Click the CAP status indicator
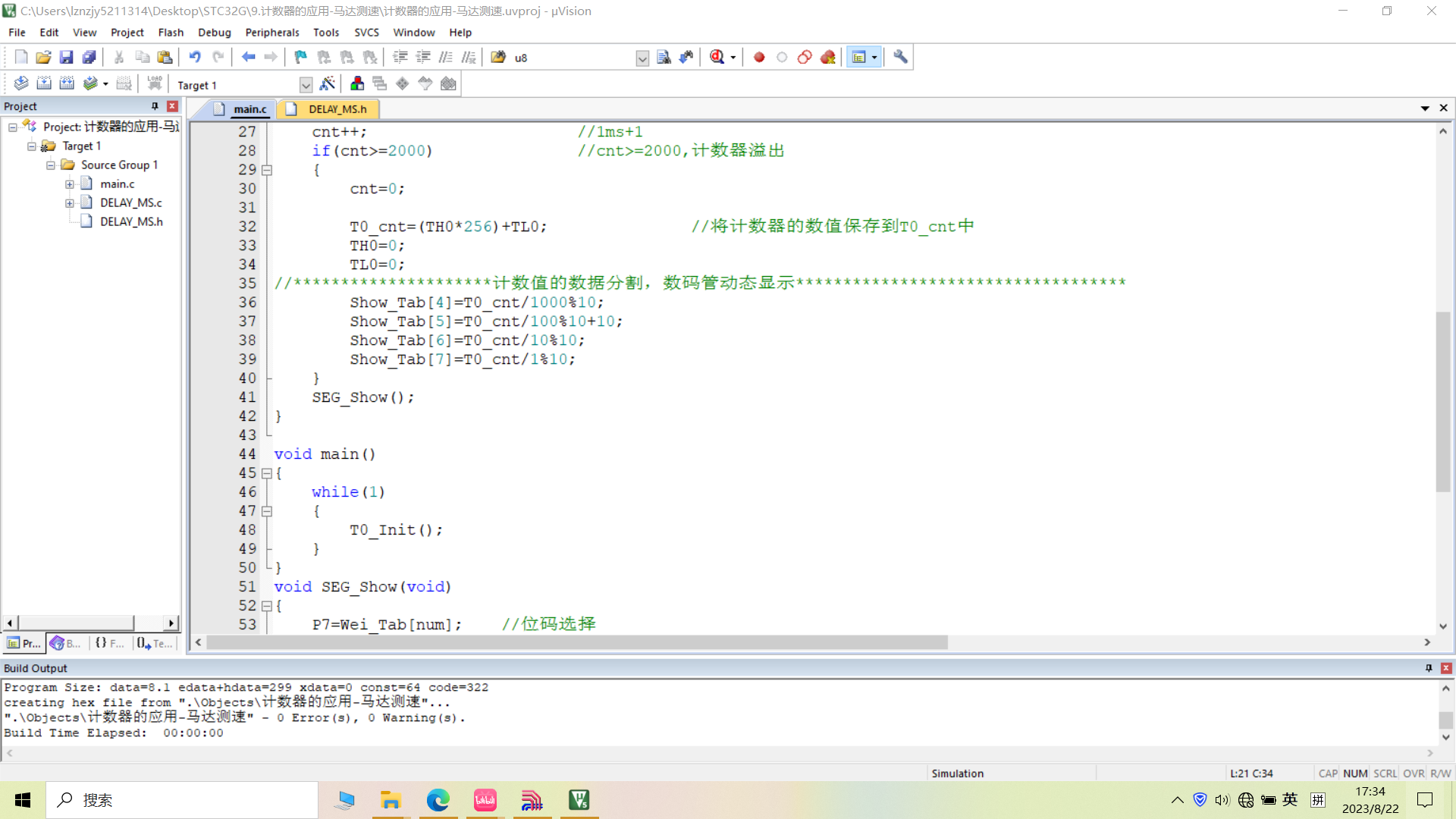This screenshot has width=1456, height=819. tap(1328, 773)
